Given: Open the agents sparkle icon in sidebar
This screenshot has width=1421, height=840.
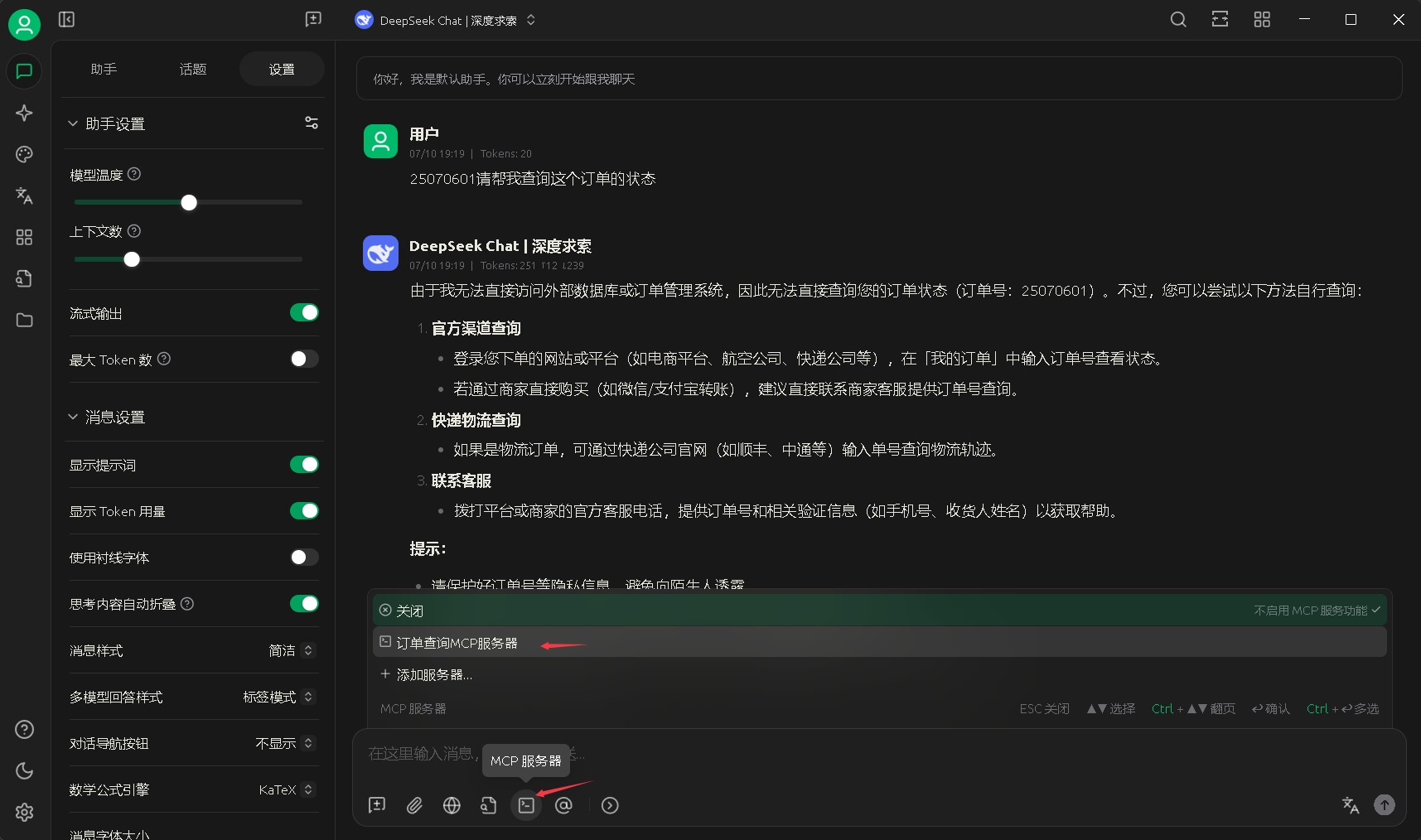Looking at the screenshot, I should (x=24, y=113).
